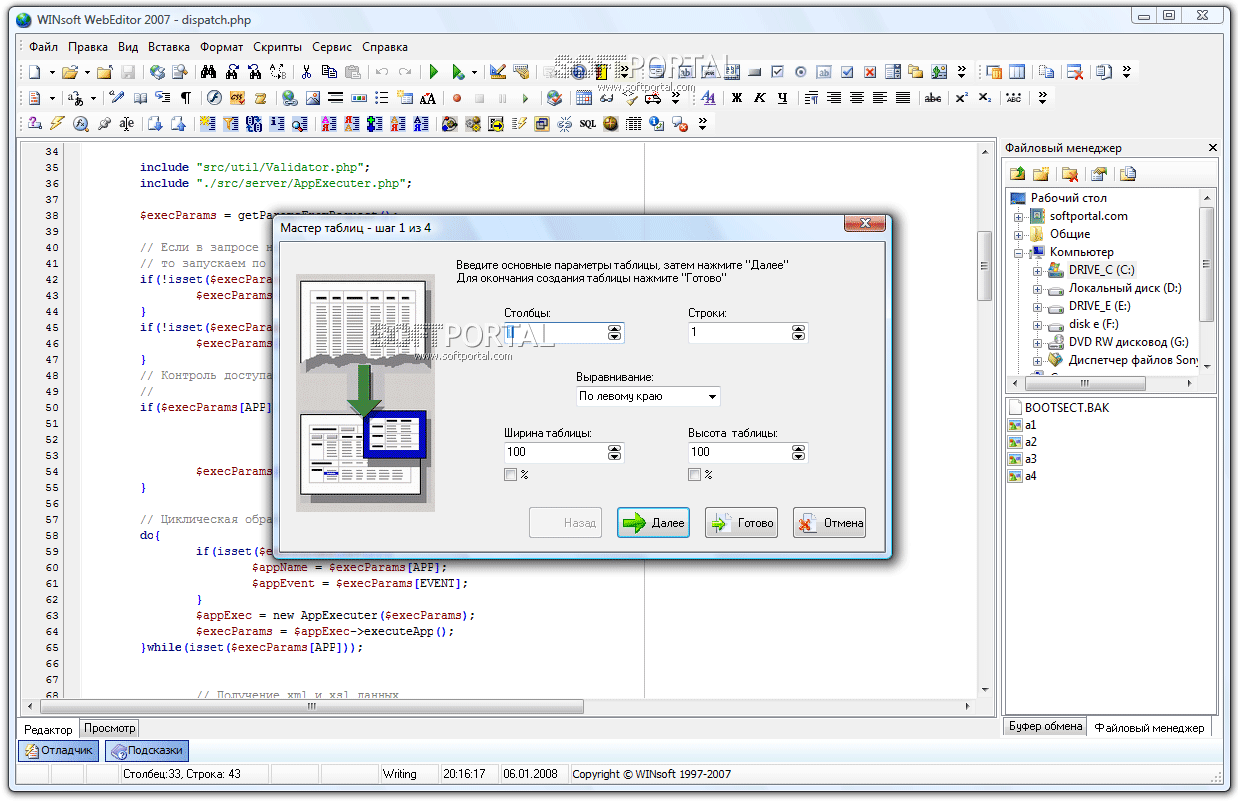Click the Отмена button in wizard
This screenshot has height=804, width=1238.
click(x=829, y=523)
